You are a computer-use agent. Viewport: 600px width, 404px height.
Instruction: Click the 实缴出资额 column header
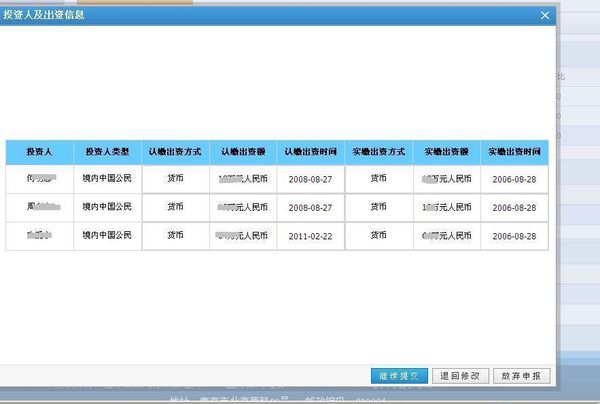pyautogui.click(x=446, y=152)
